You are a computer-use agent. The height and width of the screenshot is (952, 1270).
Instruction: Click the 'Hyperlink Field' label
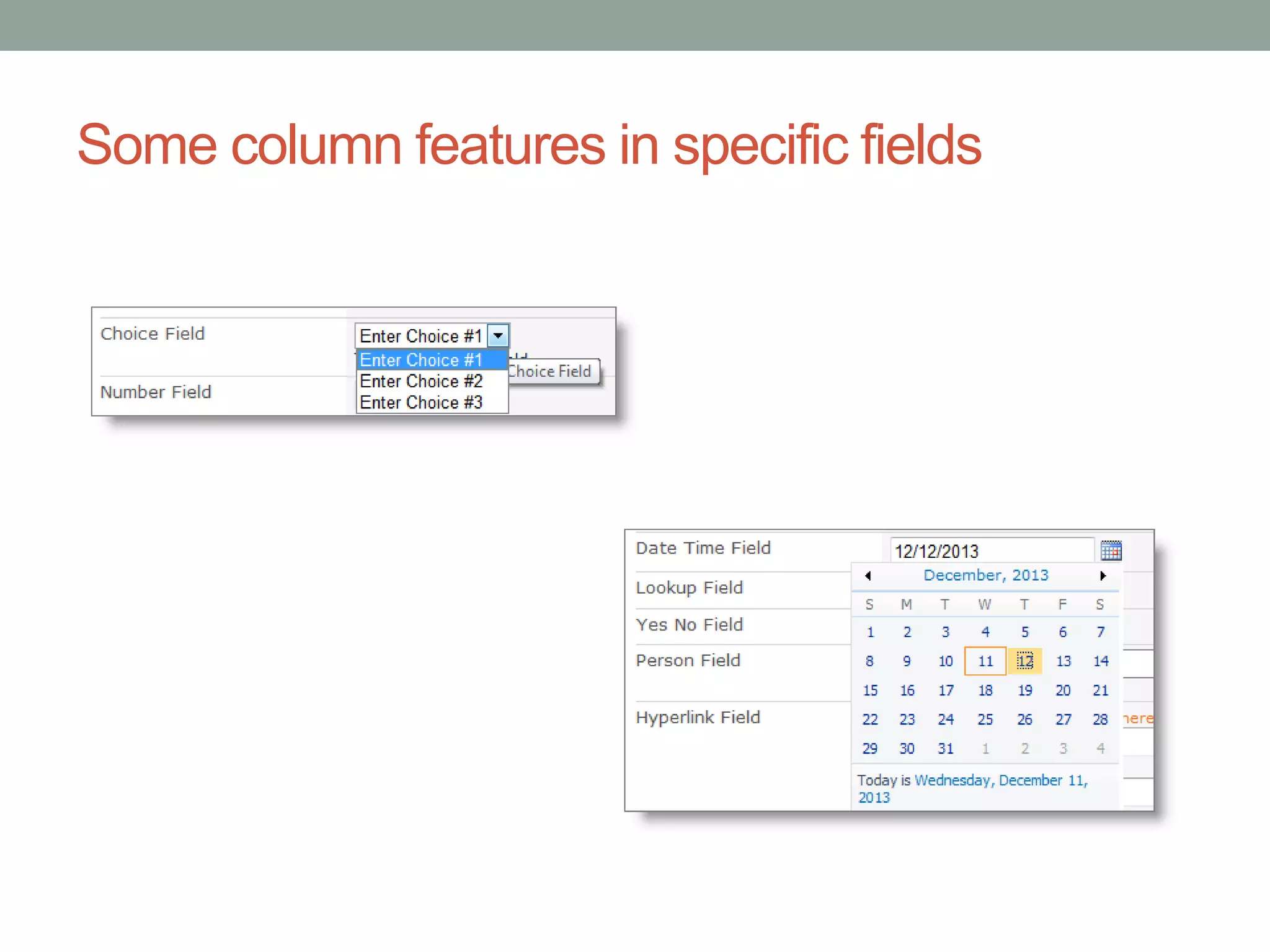pos(698,718)
